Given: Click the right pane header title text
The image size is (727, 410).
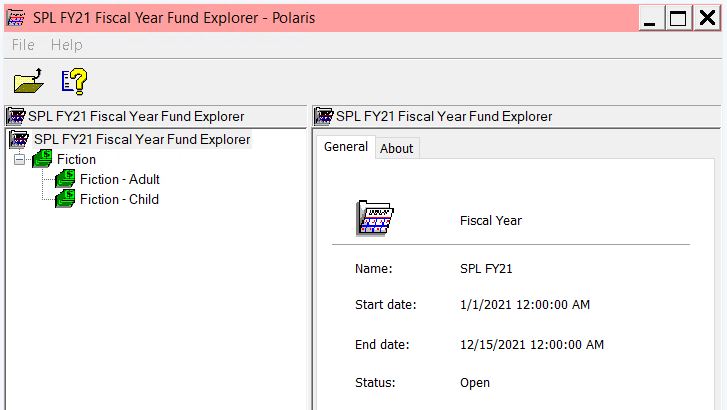Looking at the screenshot, I should [x=444, y=116].
